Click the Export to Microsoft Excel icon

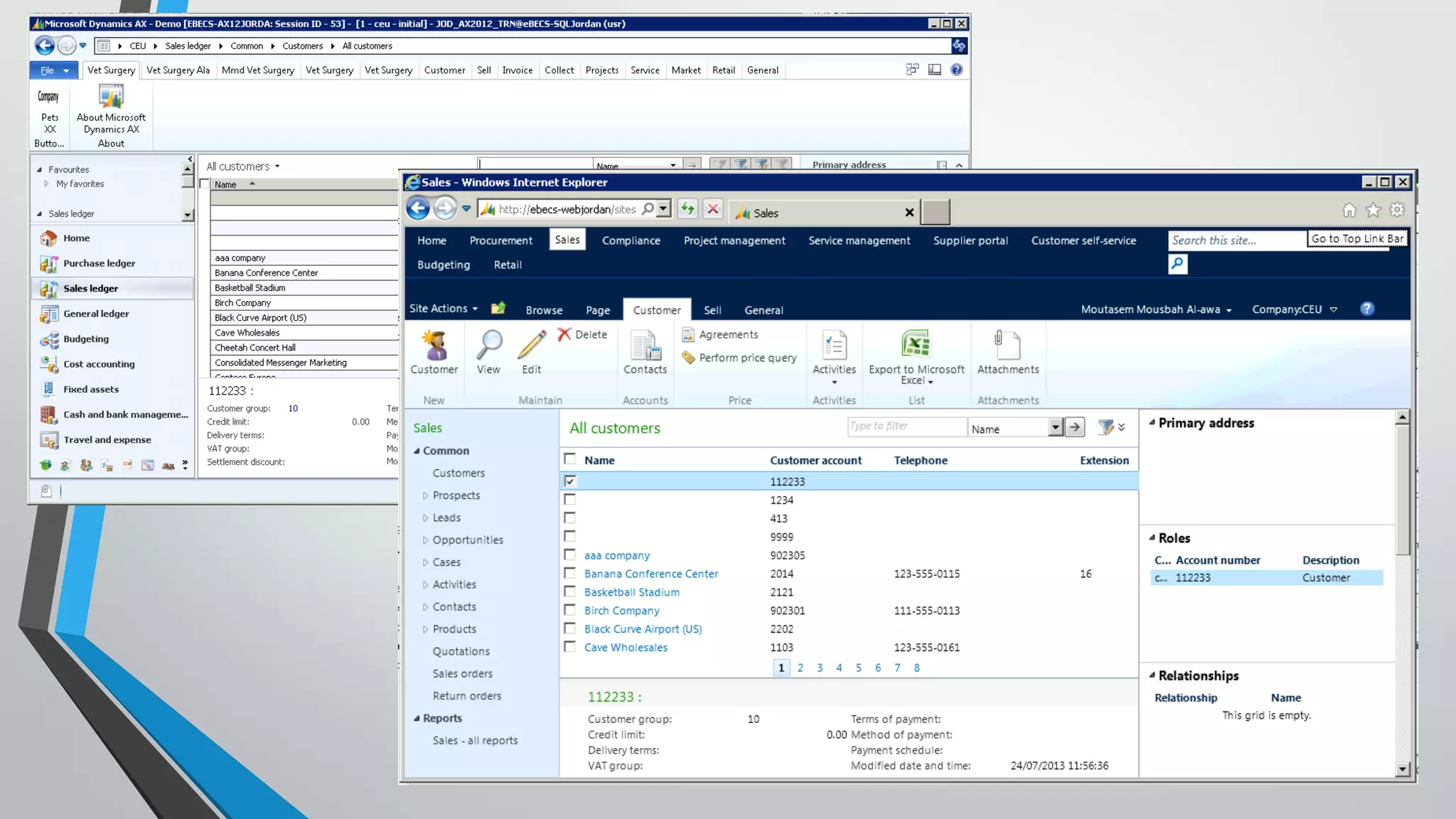(916, 345)
